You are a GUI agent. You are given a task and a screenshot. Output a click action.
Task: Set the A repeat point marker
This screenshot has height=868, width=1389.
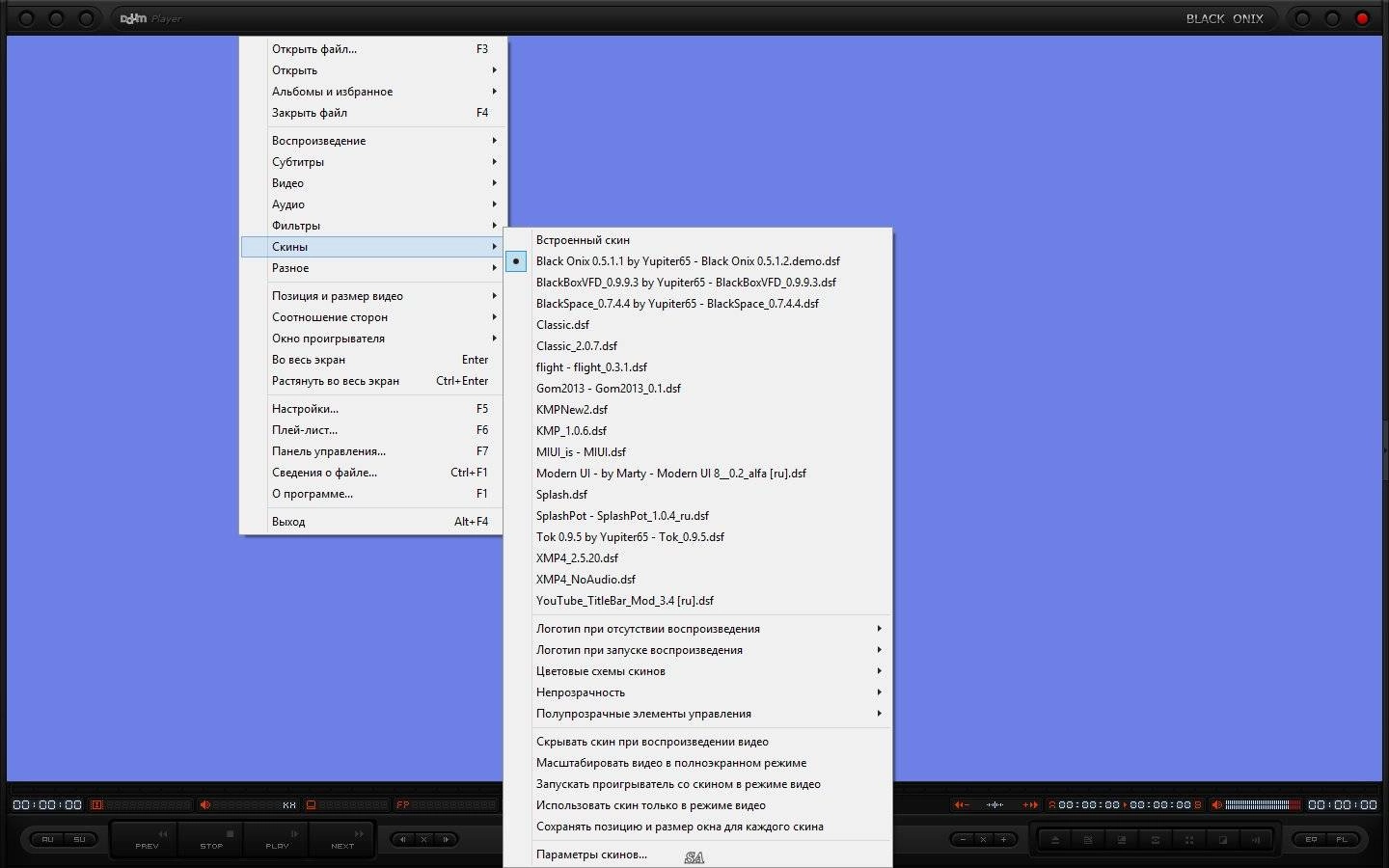1052,804
